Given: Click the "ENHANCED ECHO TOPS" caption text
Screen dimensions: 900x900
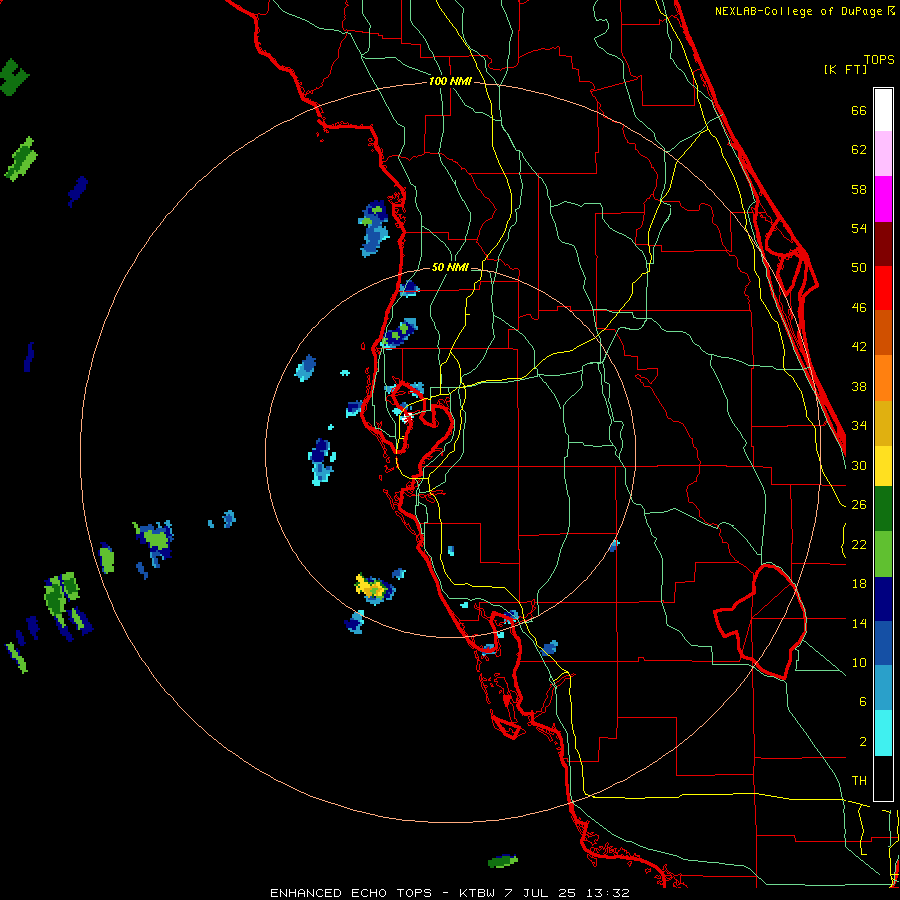Looking at the screenshot, I should [351, 893].
